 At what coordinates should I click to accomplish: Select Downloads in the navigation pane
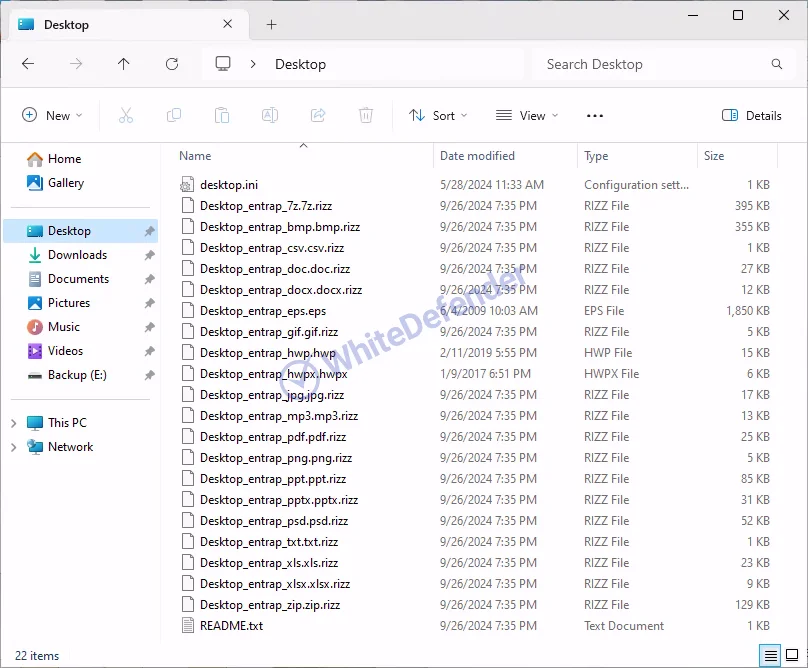coord(77,255)
